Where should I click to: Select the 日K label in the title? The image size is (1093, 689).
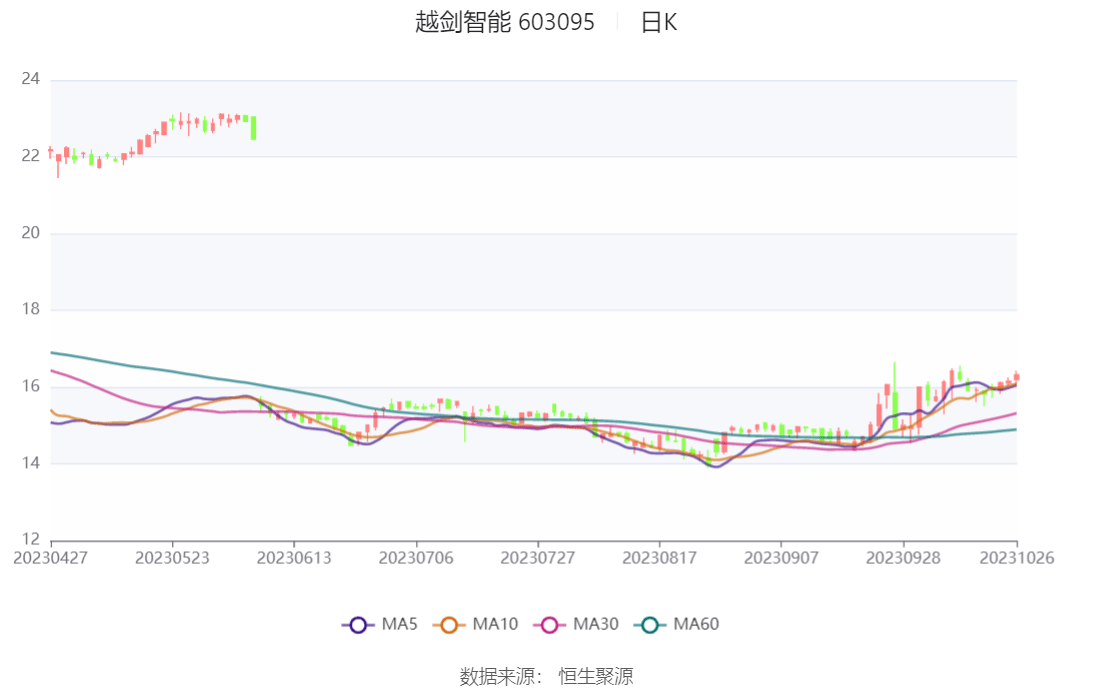pyautogui.click(x=658, y=22)
